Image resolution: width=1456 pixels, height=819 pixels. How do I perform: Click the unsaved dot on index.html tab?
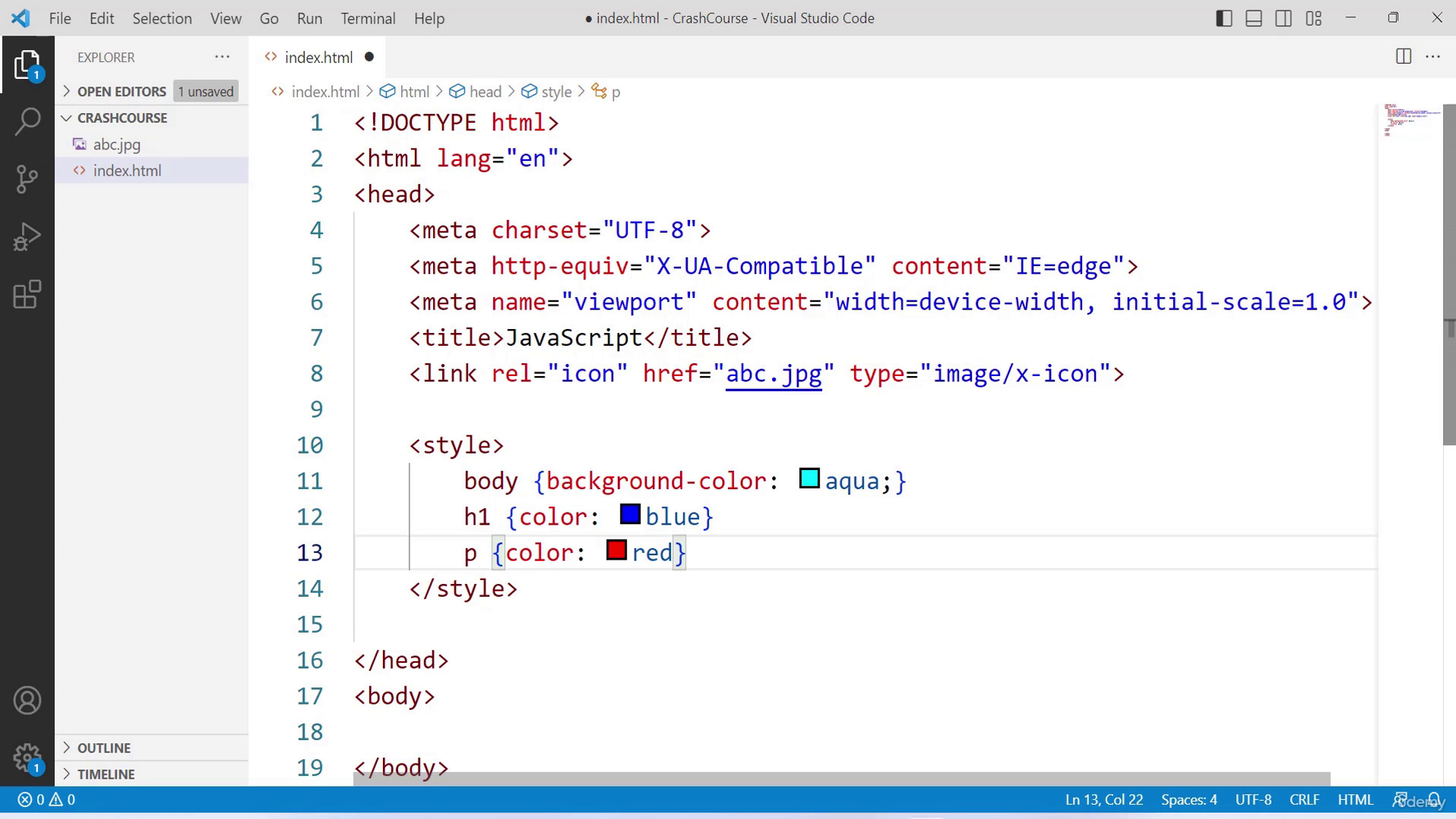[369, 57]
